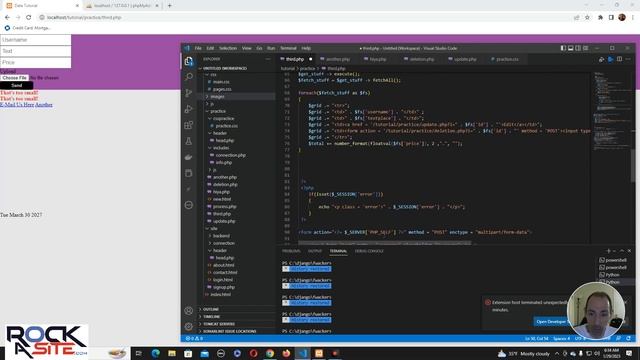Open Run and Debug view
640x360 pixels.
[189, 109]
